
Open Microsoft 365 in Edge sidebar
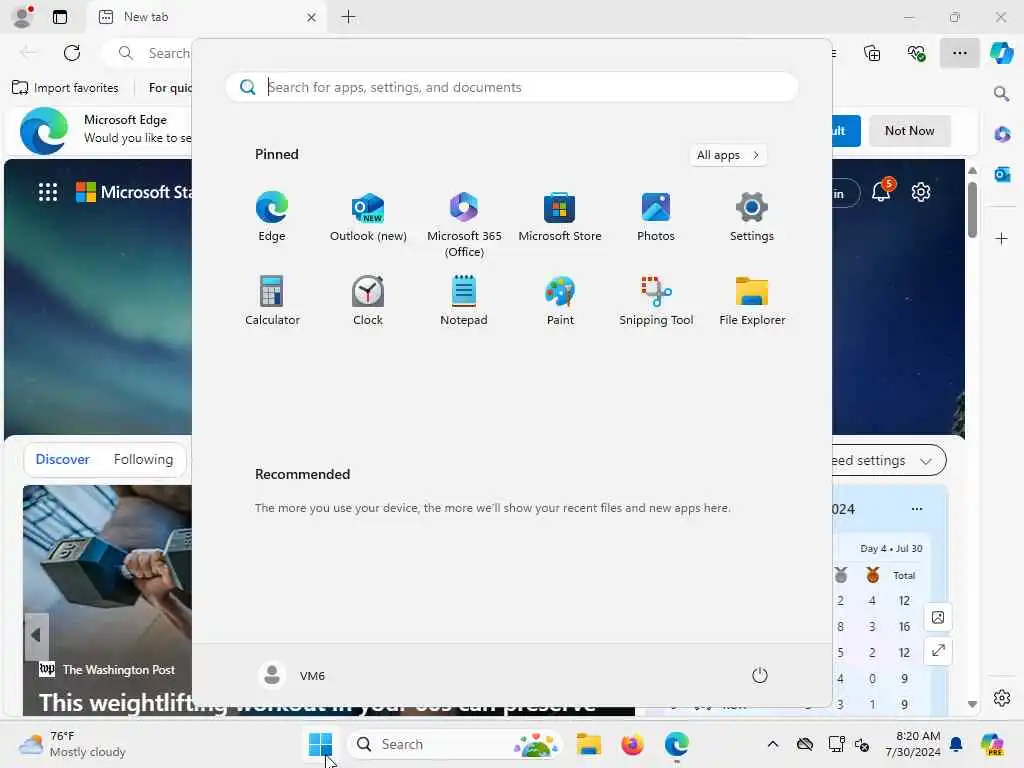1002,135
